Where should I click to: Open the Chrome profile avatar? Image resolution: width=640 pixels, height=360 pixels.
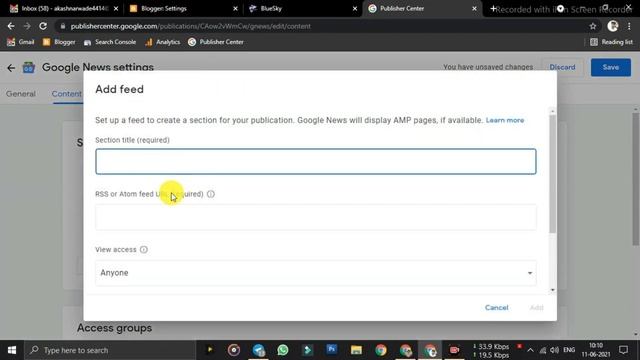coord(613,26)
